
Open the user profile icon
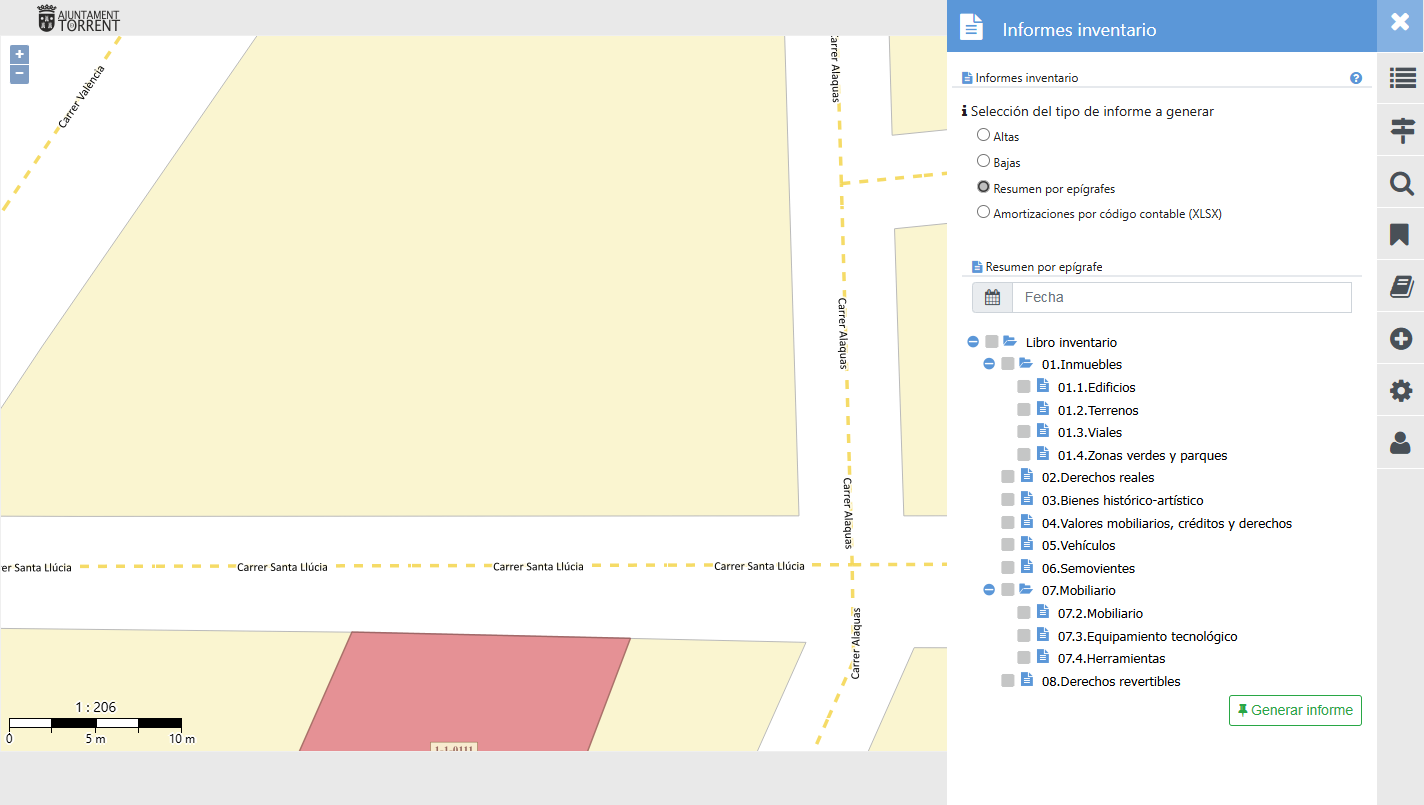click(1401, 443)
